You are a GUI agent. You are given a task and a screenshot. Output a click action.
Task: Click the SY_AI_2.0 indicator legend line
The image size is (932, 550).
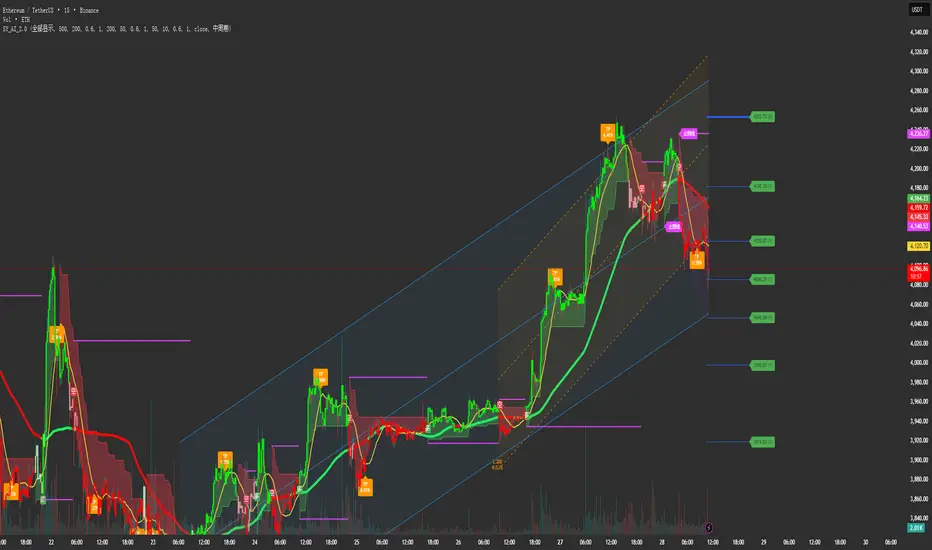click(116, 28)
